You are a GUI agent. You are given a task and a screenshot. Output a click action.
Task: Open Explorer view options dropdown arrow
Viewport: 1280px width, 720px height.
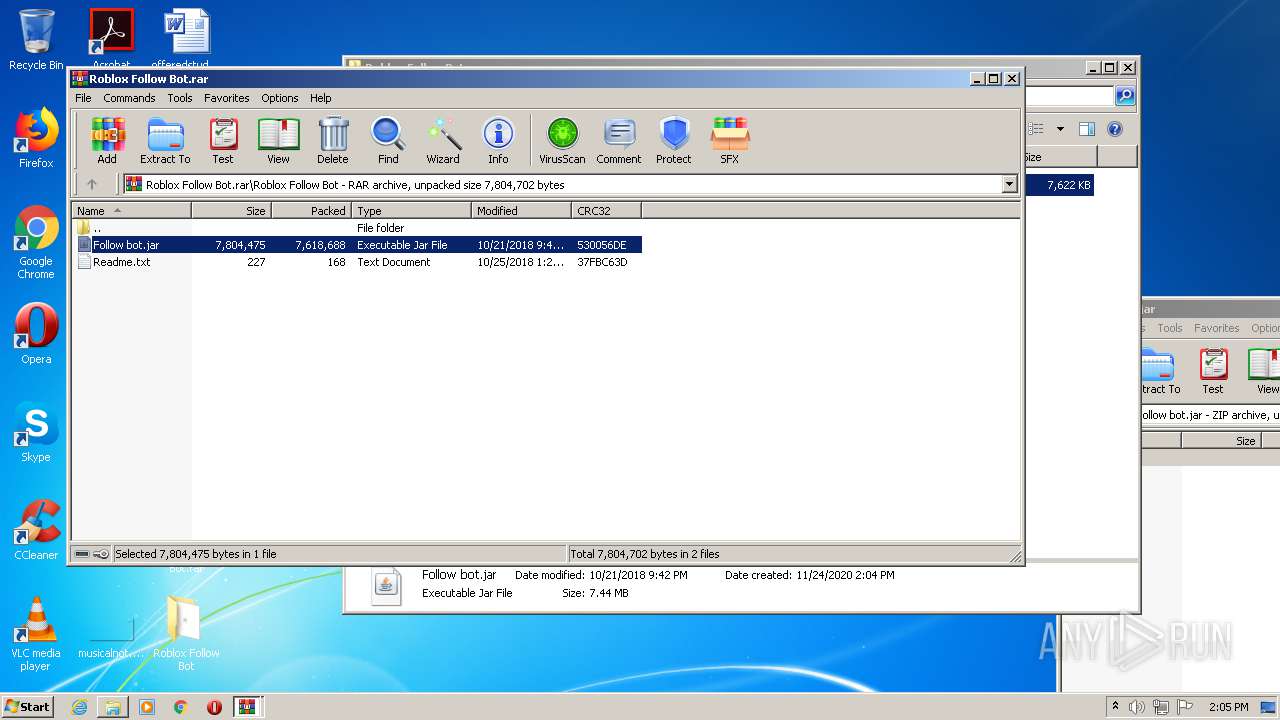click(1060, 129)
